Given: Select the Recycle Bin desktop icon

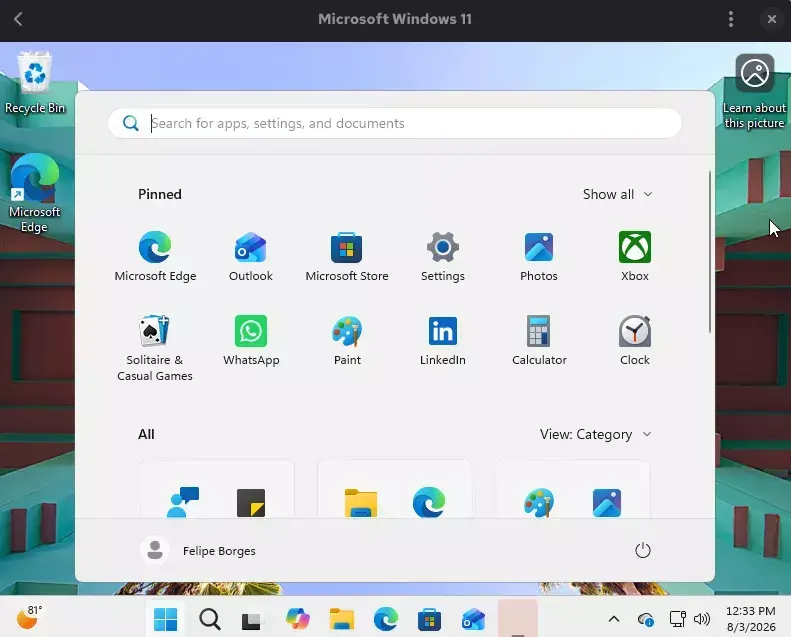Looking at the screenshot, I should pyautogui.click(x=35, y=83).
